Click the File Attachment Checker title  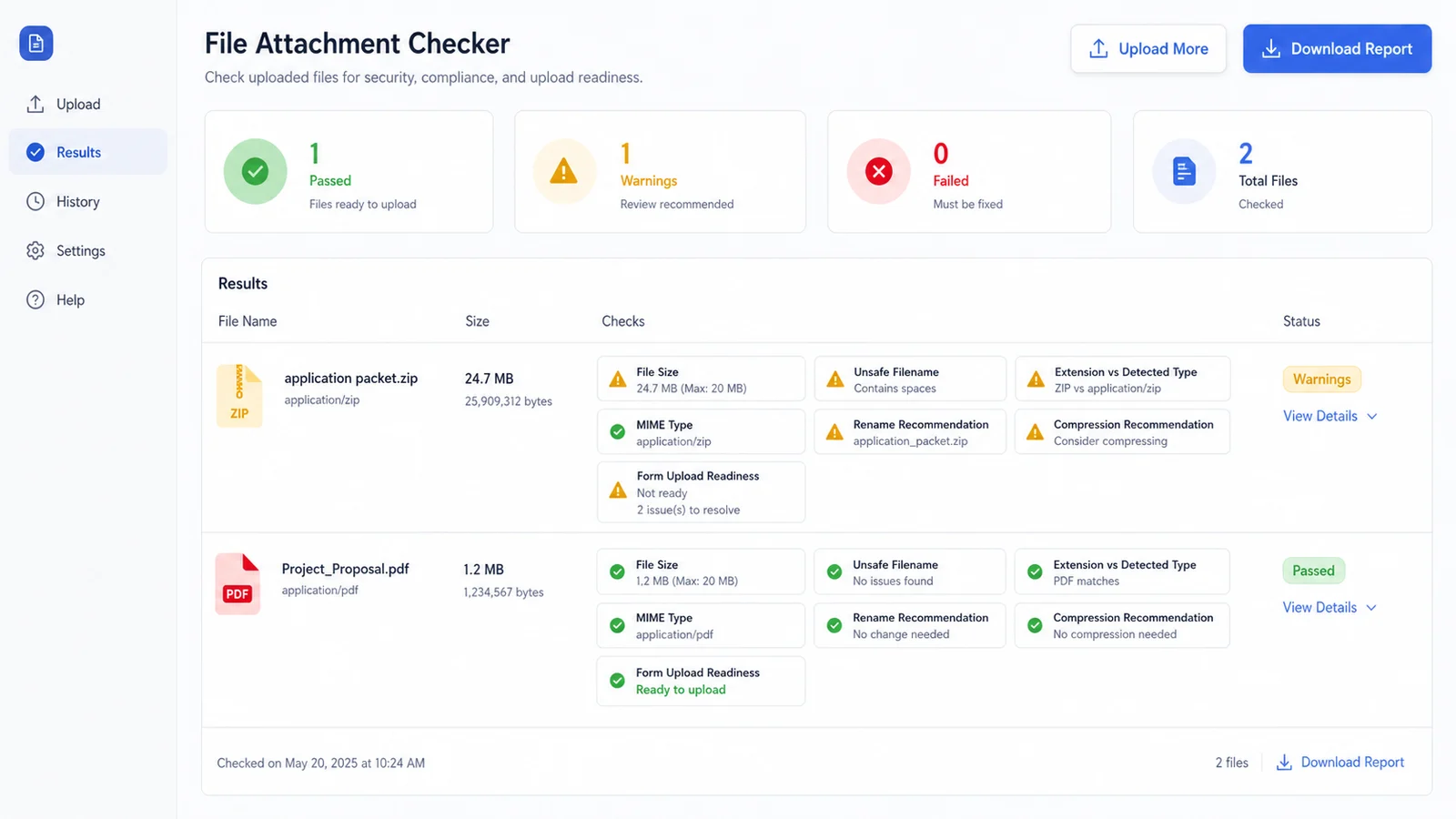pyautogui.click(x=358, y=44)
